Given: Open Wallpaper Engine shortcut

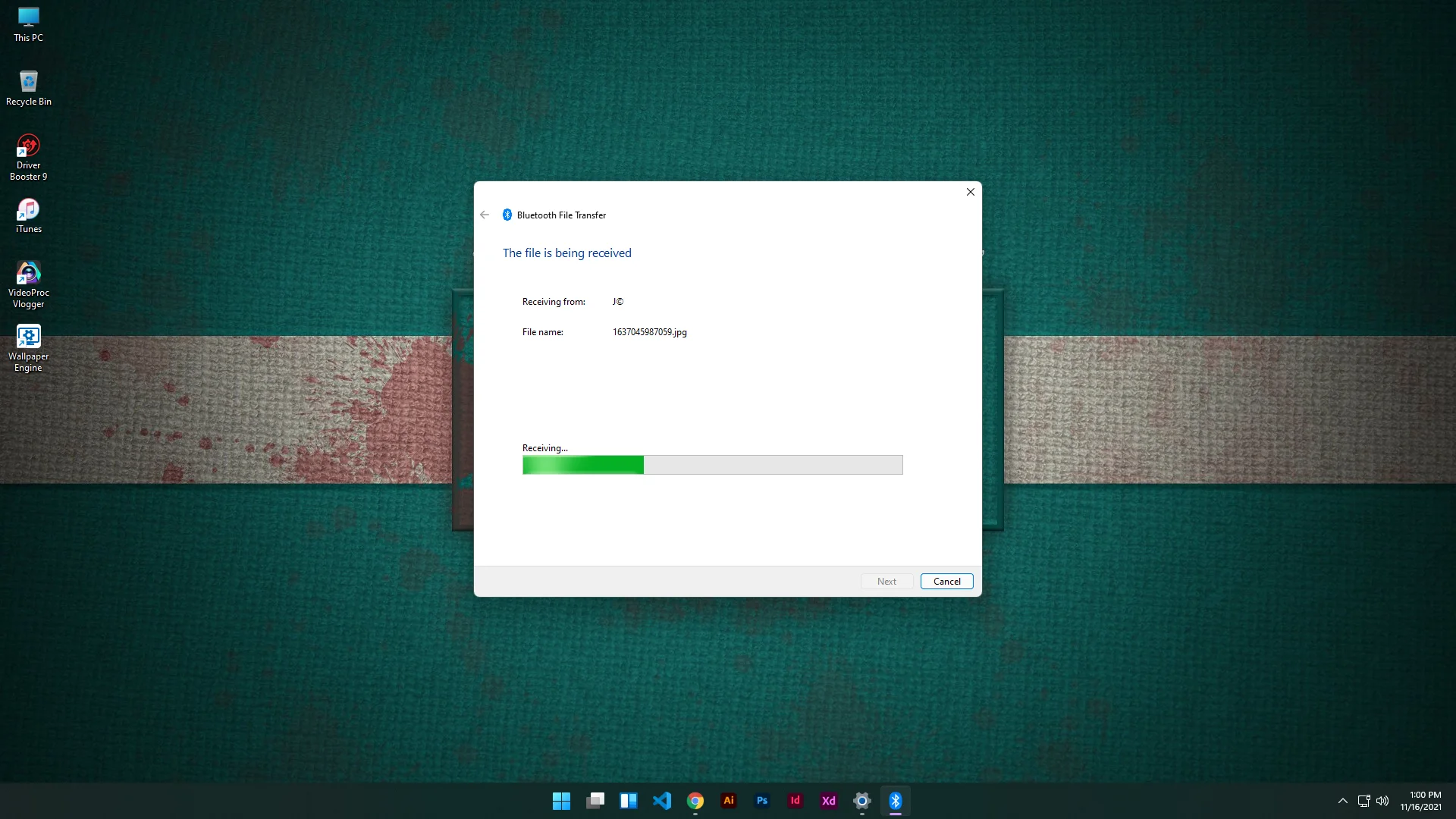Looking at the screenshot, I should click(x=28, y=348).
